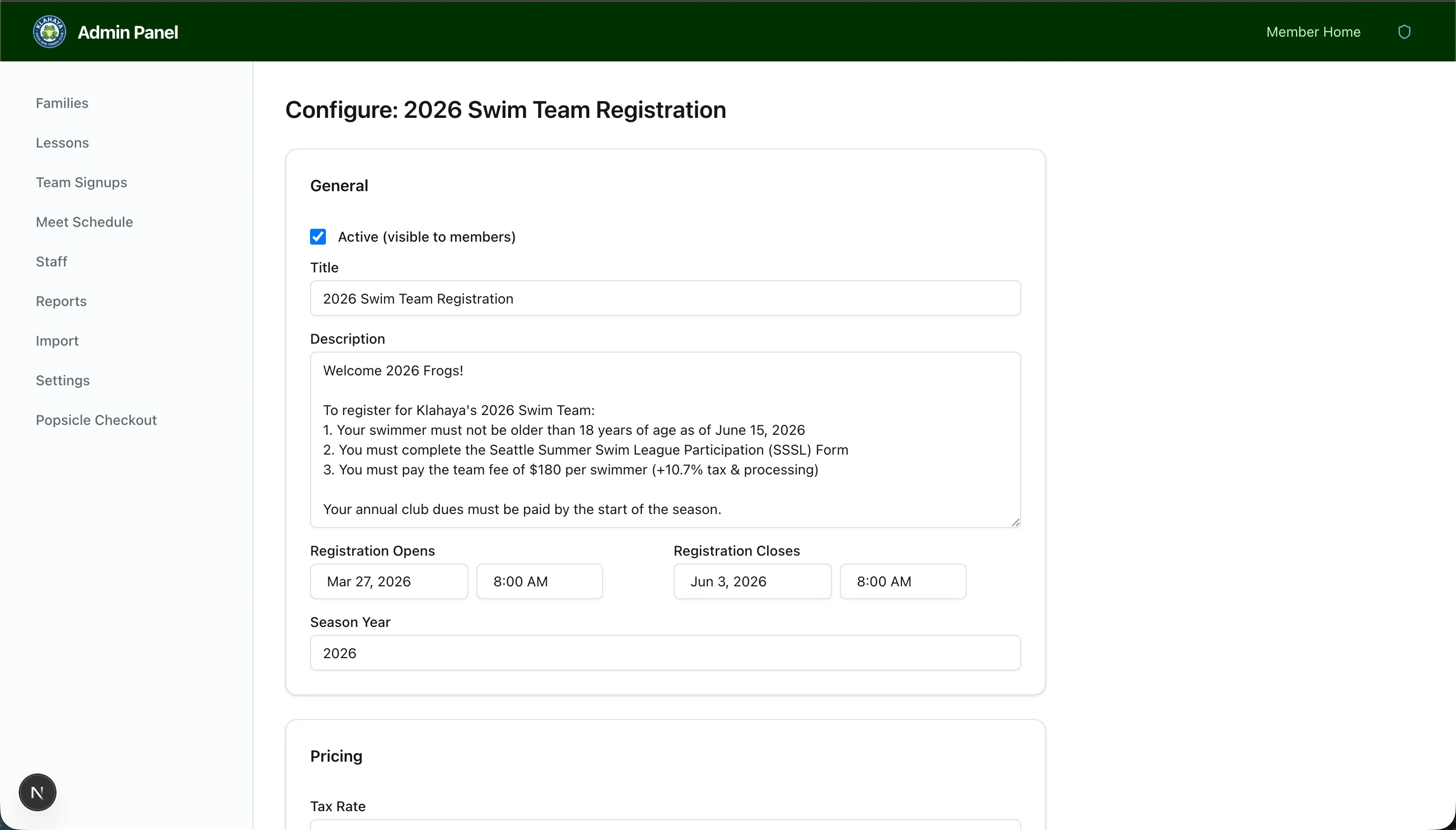The width and height of the screenshot is (1456, 830).
Task: Open the Registration Opens time selector
Action: point(539,581)
